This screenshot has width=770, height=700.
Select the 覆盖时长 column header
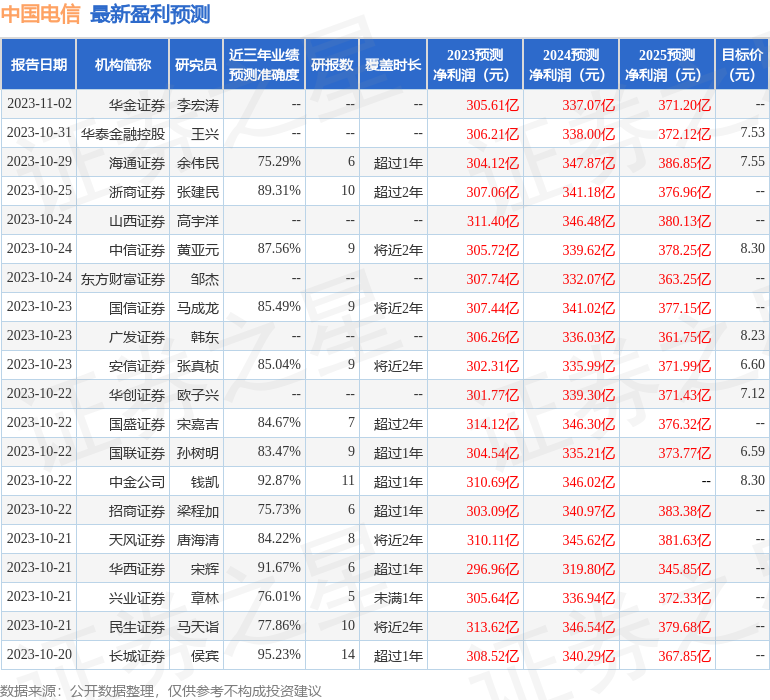[393, 64]
